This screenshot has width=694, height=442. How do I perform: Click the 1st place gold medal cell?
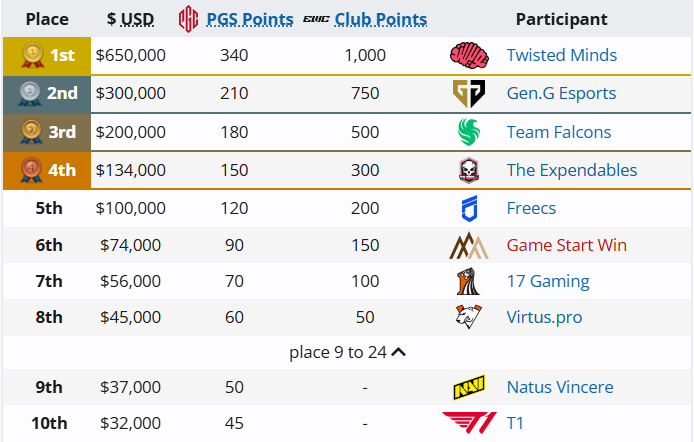48,56
